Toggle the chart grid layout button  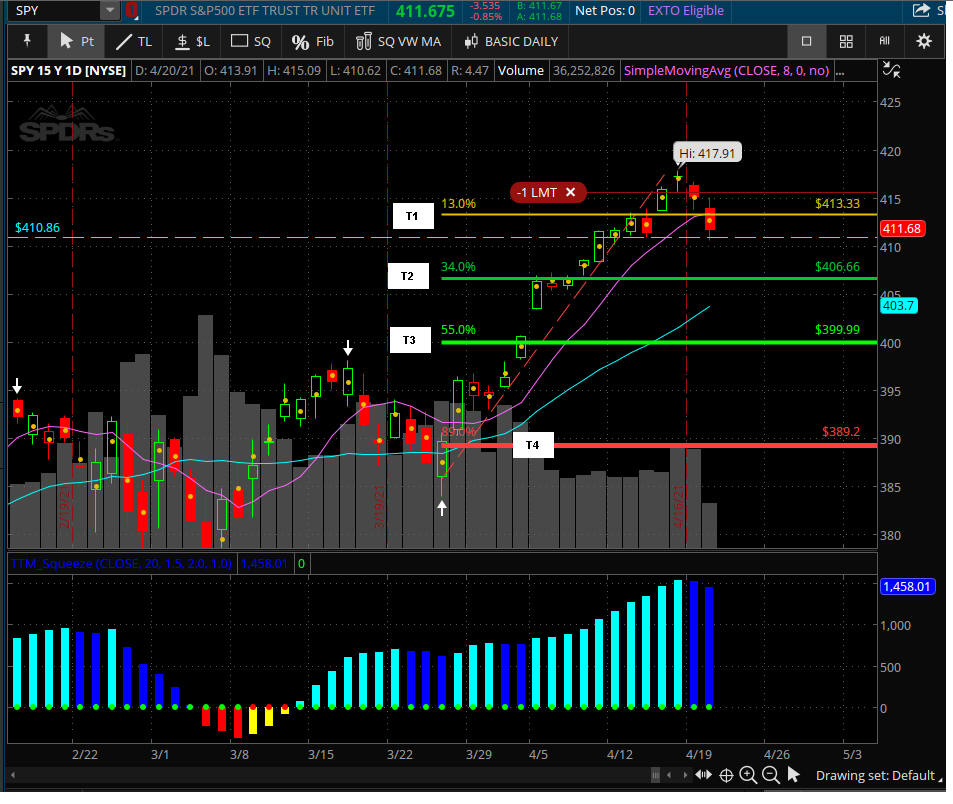pos(846,41)
